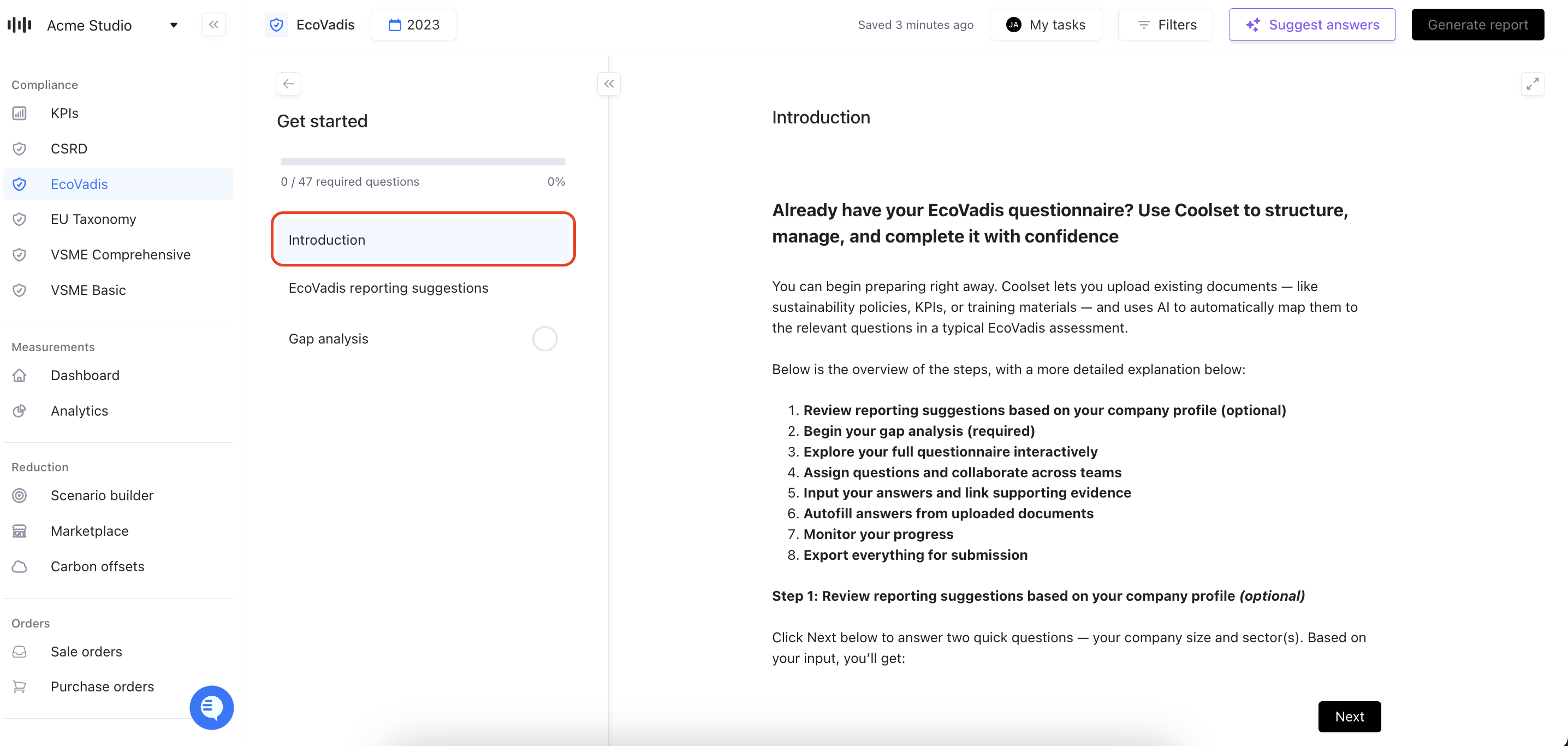1568x746 pixels.
Task: Click Generate report
Action: (x=1478, y=25)
